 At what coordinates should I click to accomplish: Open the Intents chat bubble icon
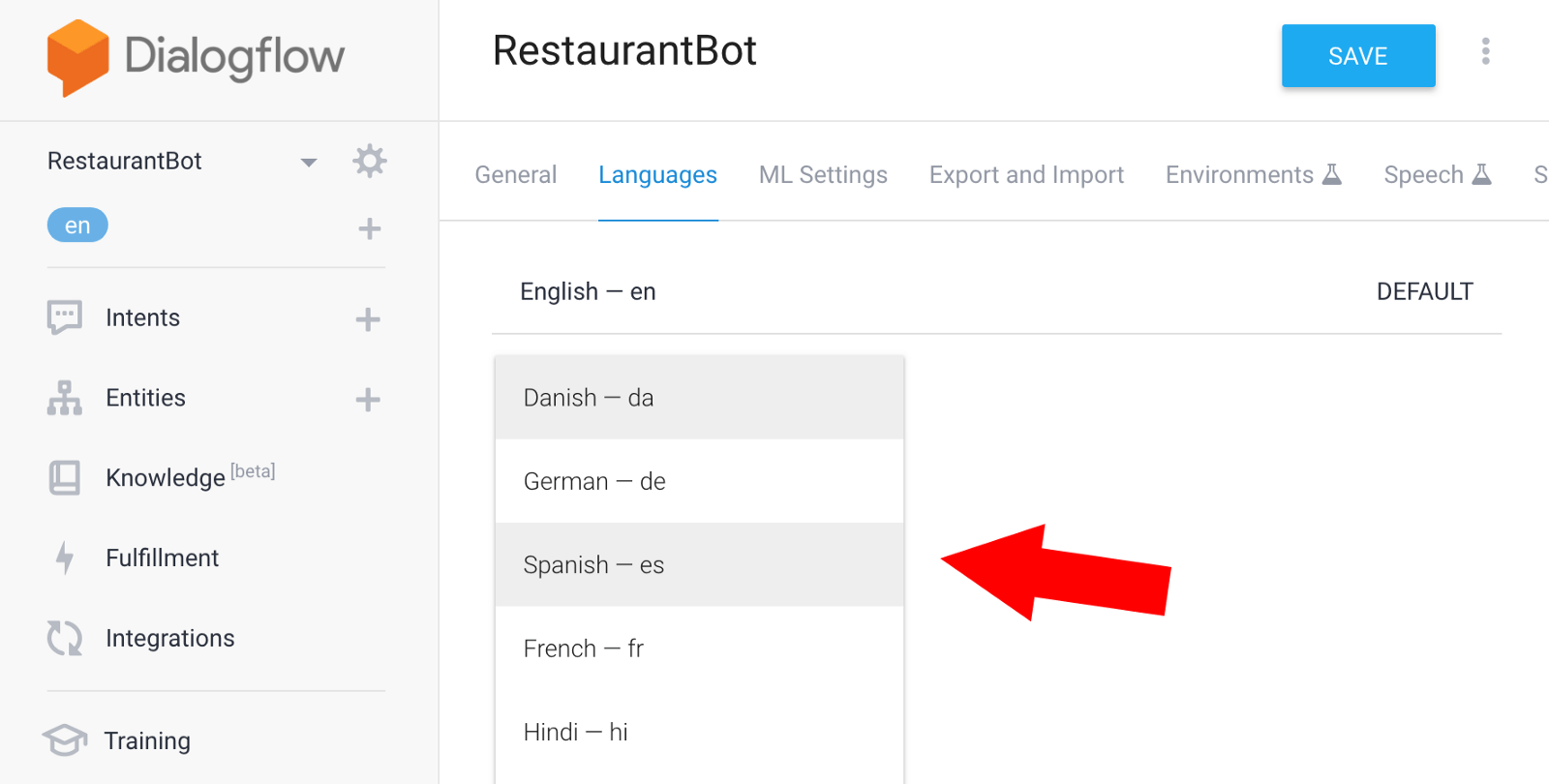pos(65,317)
